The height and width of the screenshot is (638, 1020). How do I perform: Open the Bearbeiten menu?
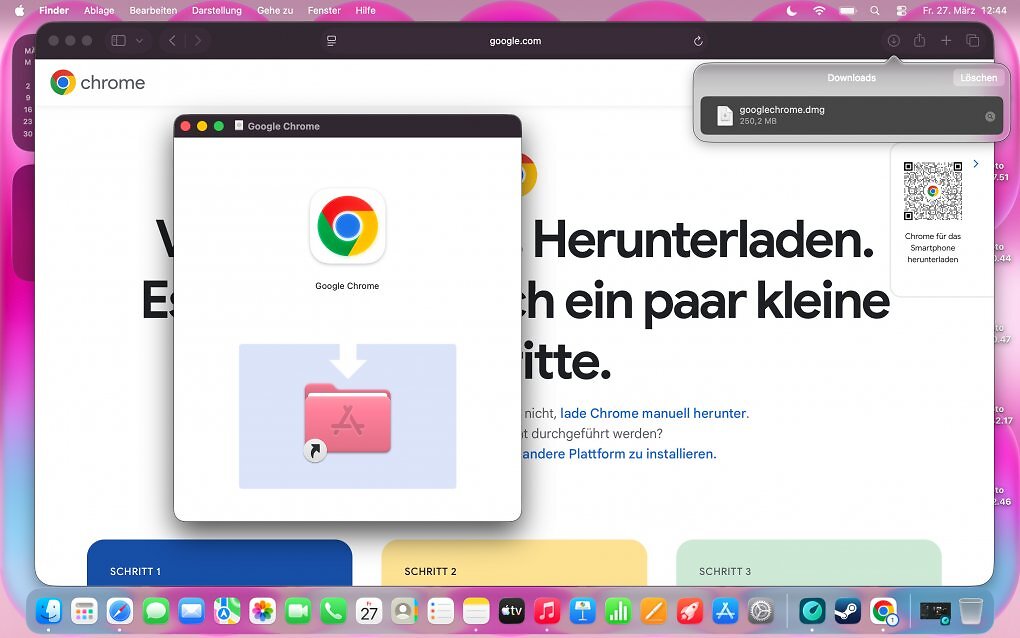153,10
